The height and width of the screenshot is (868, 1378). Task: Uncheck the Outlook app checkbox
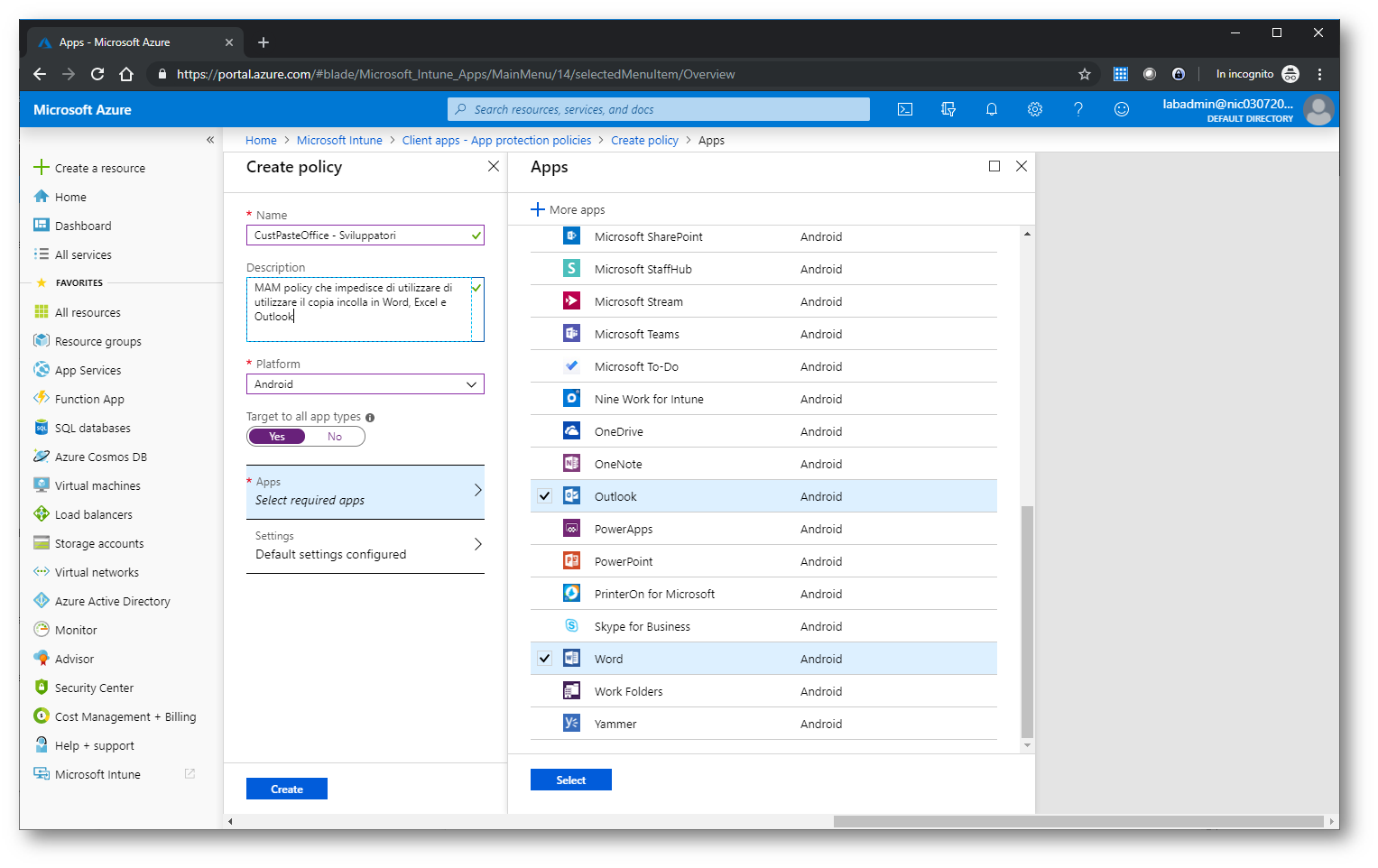544,496
